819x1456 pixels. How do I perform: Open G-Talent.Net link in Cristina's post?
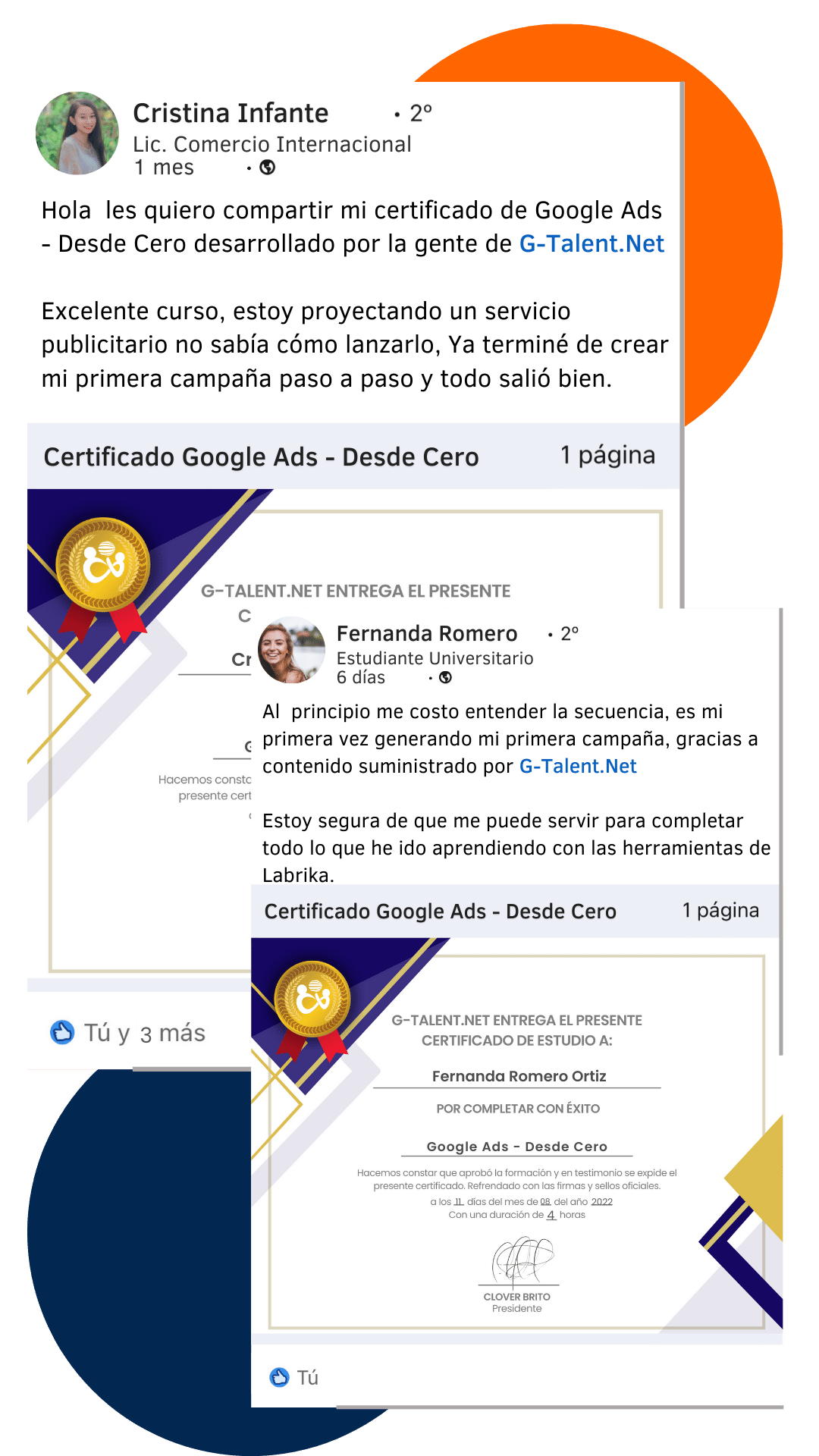(x=591, y=243)
